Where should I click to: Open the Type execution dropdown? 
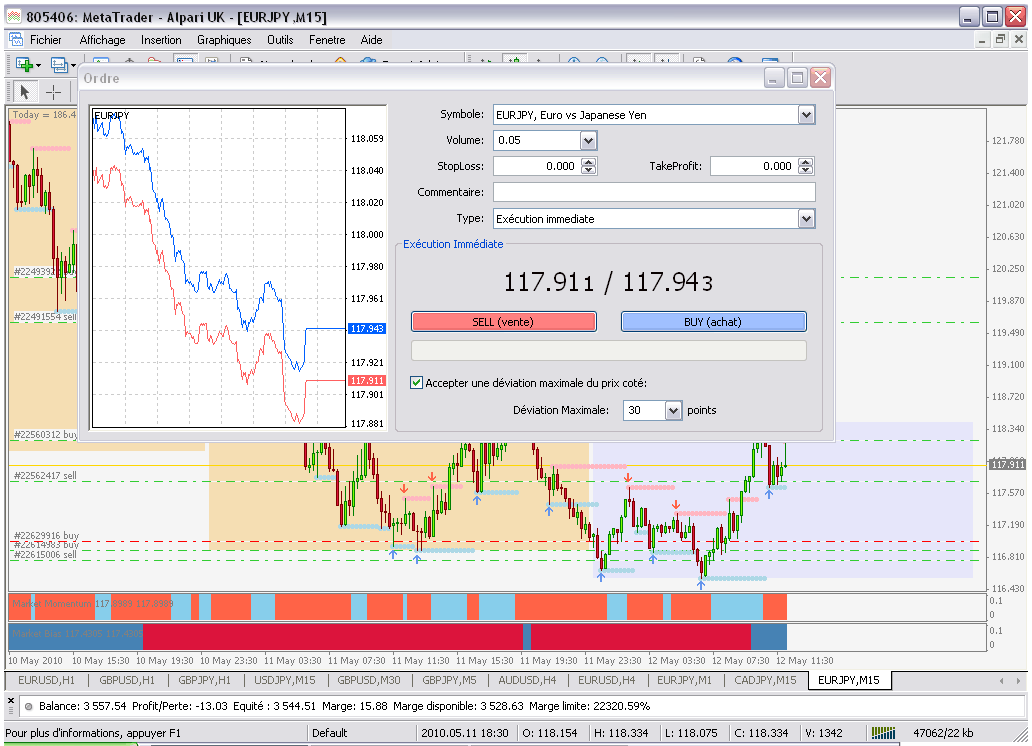pos(806,218)
